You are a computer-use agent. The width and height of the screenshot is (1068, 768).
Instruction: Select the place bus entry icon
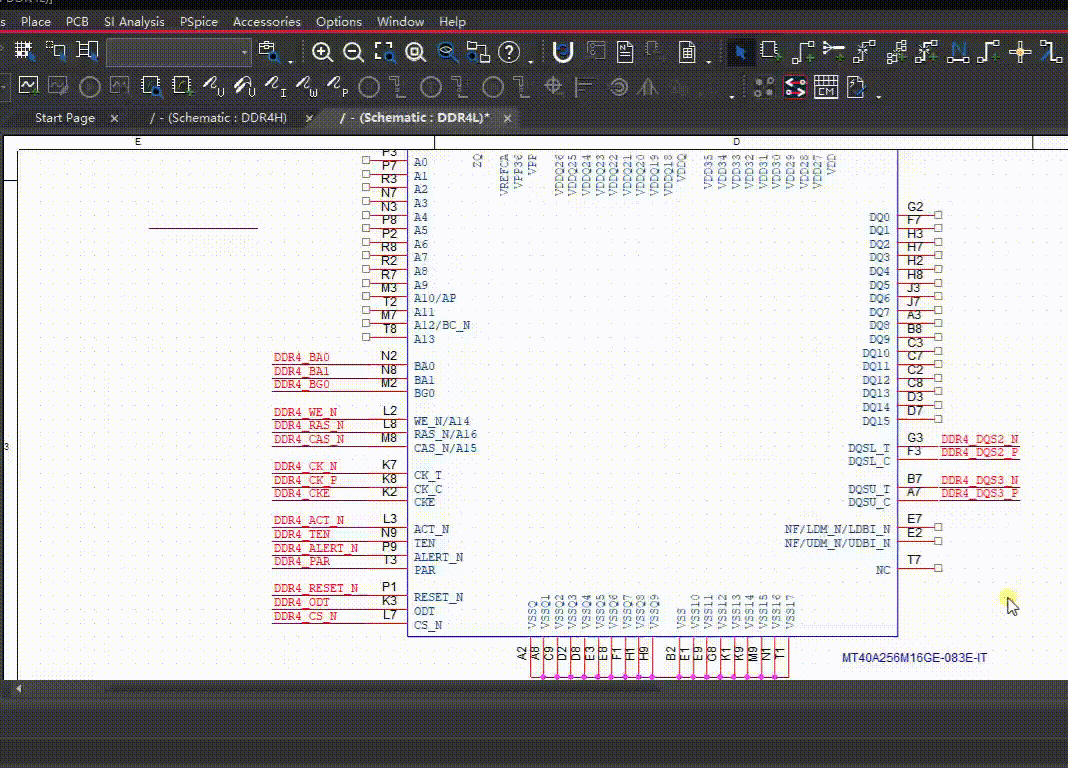(x=1051, y=52)
